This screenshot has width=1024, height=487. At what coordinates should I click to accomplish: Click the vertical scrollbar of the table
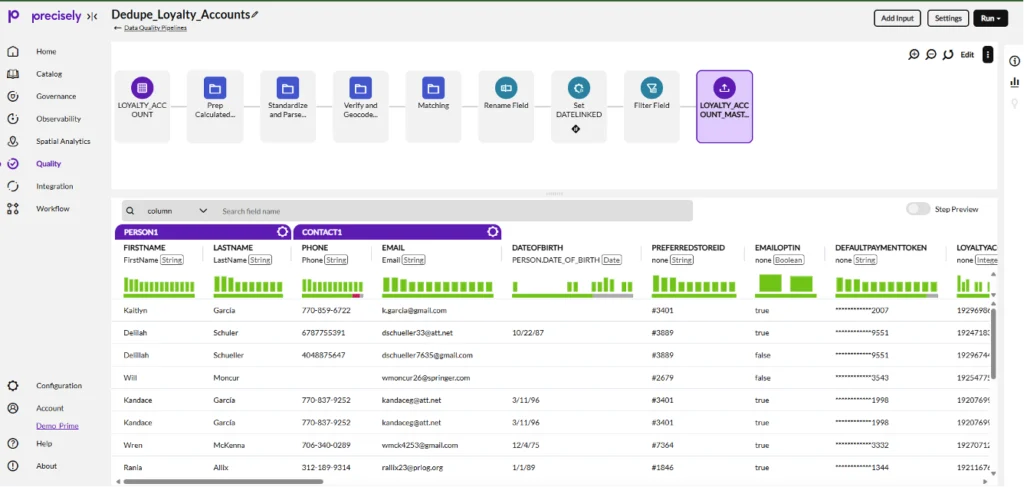[x=994, y=344]
